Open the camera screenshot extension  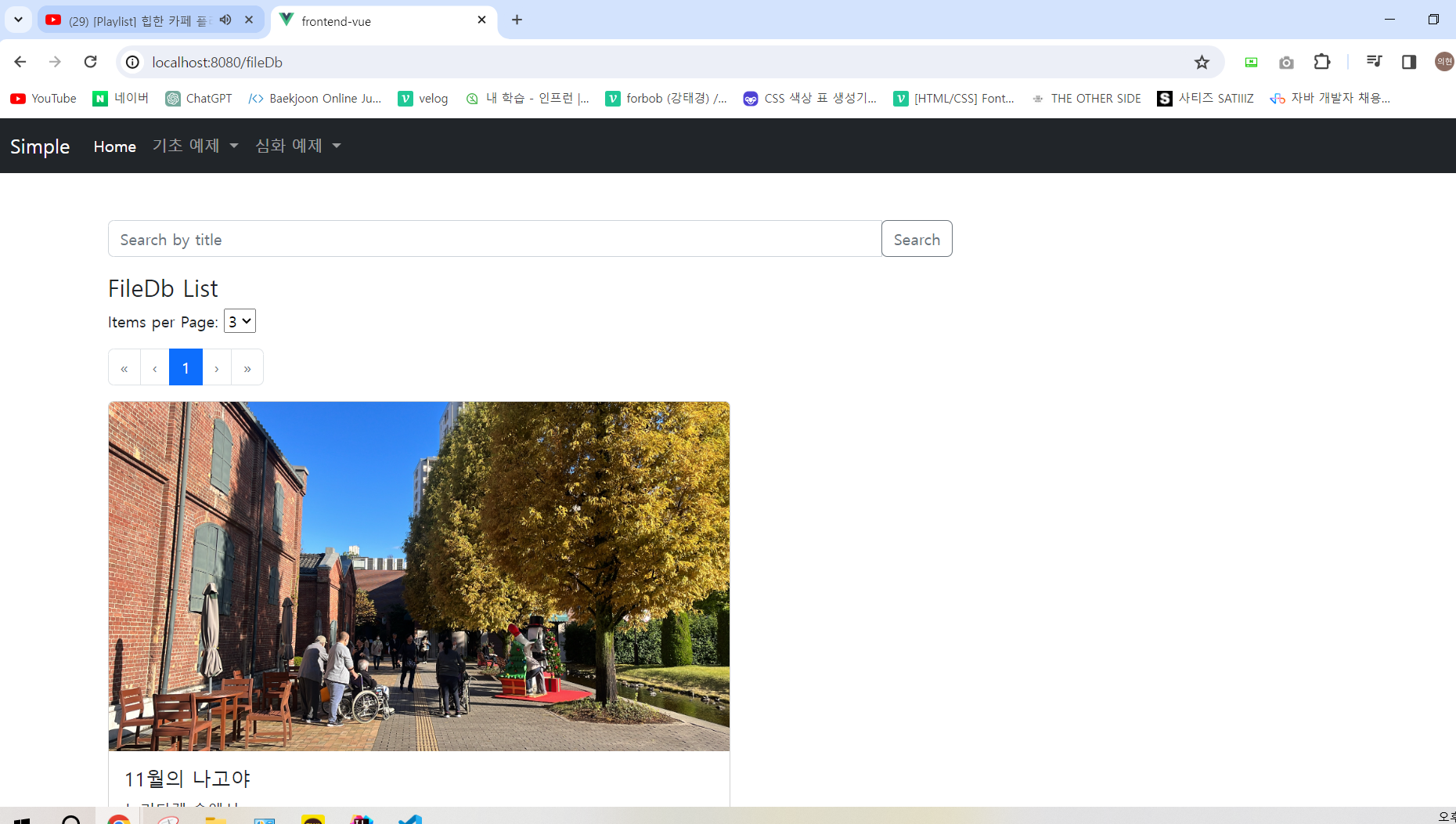(x=1286, y=62)
